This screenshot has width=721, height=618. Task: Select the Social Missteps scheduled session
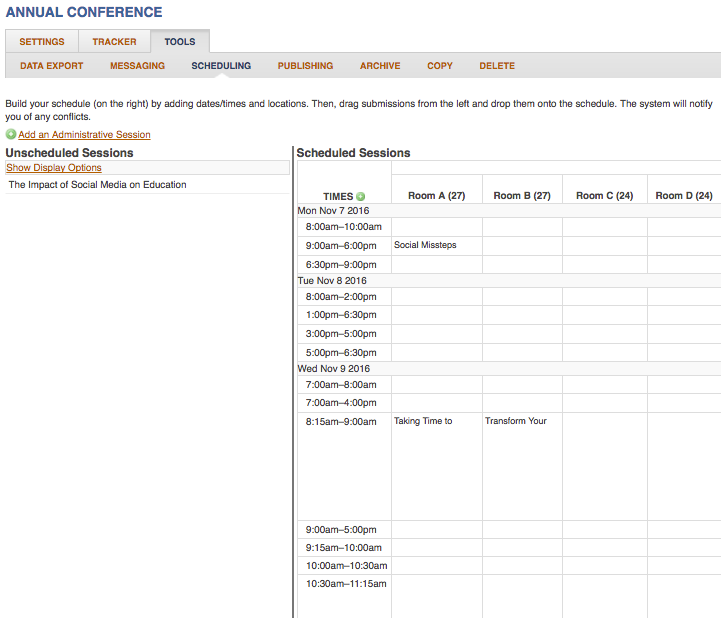coord(425,245)
